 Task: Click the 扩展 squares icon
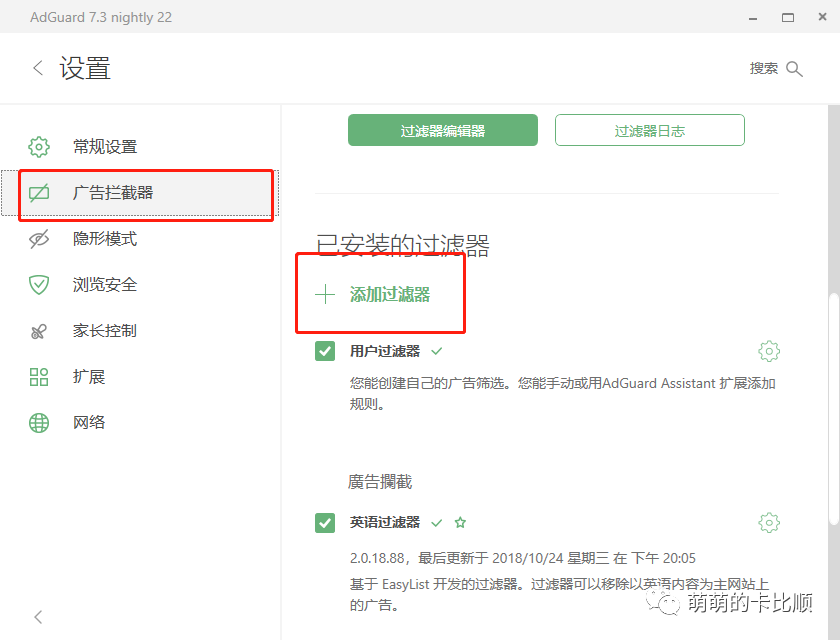[39, 377]
